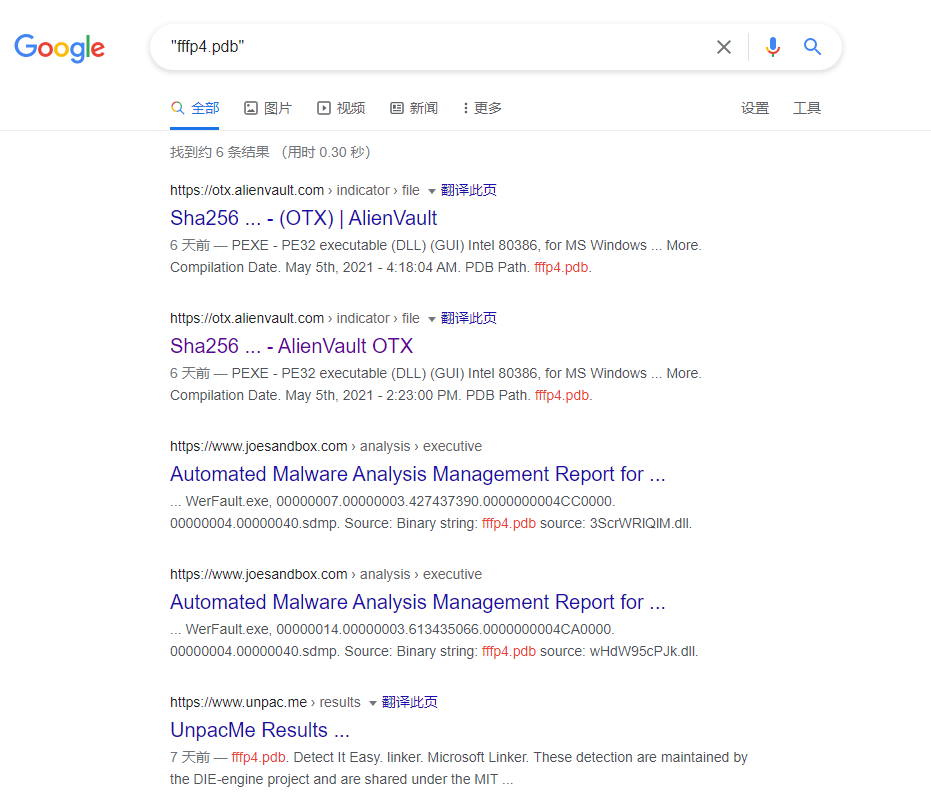This screenshot has width=931, height=799.
Task: Switch to the 视频 tab
Action: point(341,108)
